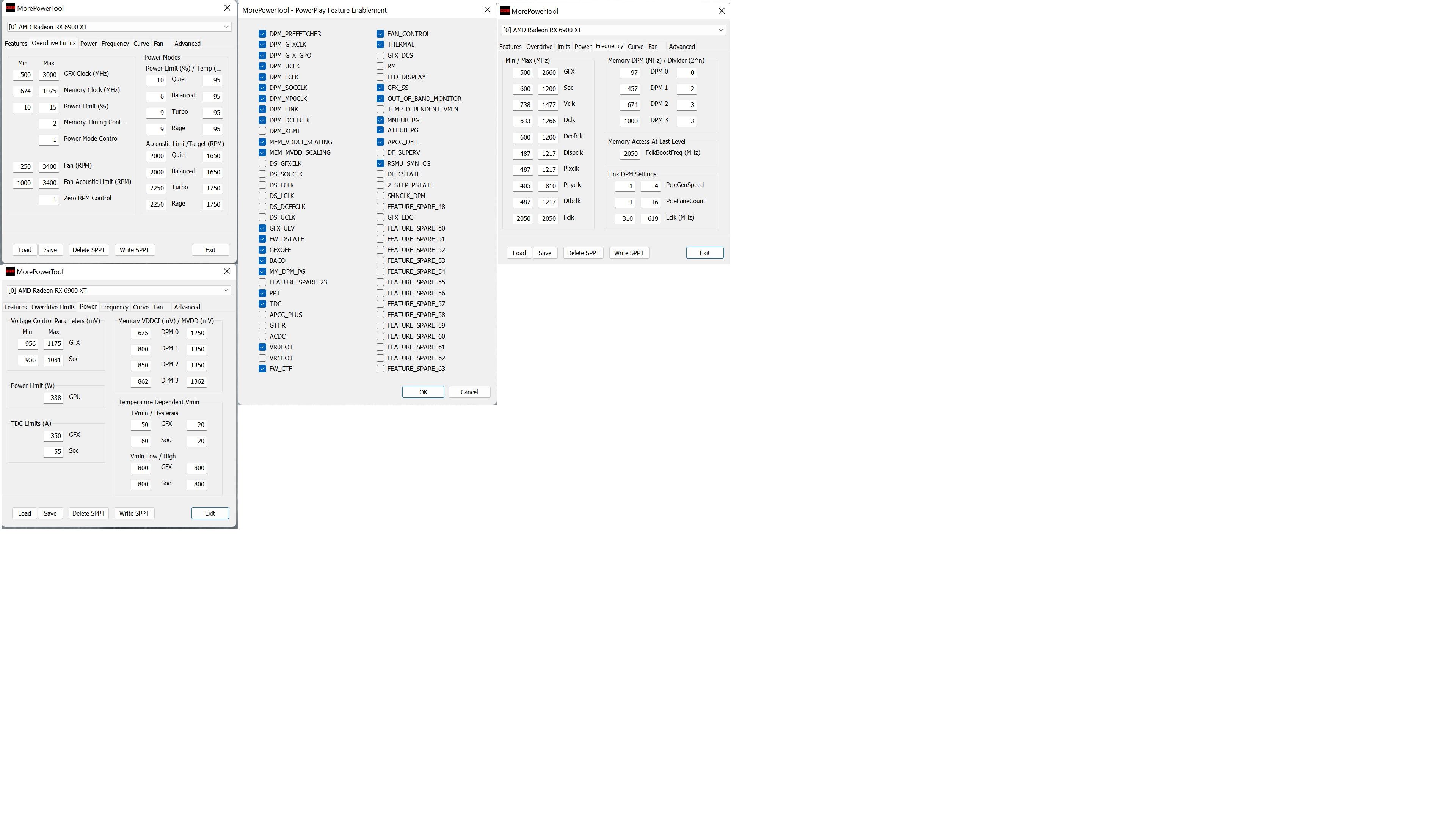Edit GFX max voltage field 1175
Viewport: 1456px width, 819px height.
coord(53,343)
